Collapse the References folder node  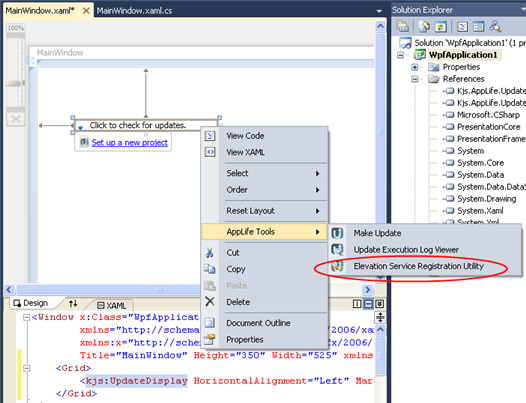click(x=415, y=79)
